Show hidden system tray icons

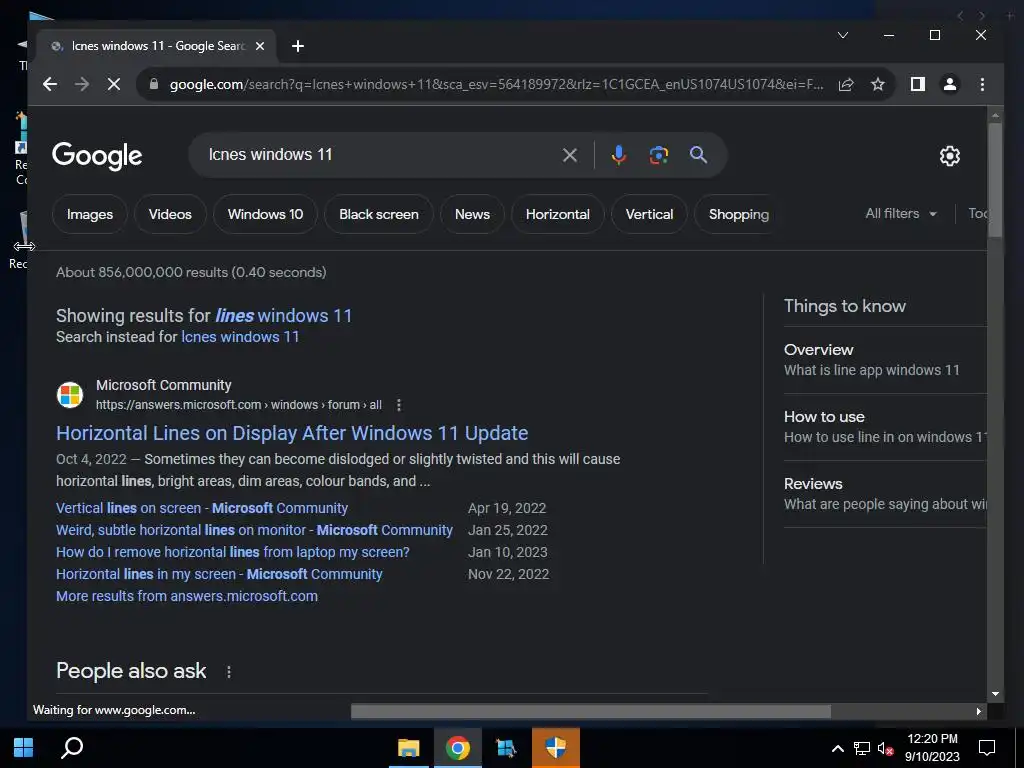[x=837, y=748]
